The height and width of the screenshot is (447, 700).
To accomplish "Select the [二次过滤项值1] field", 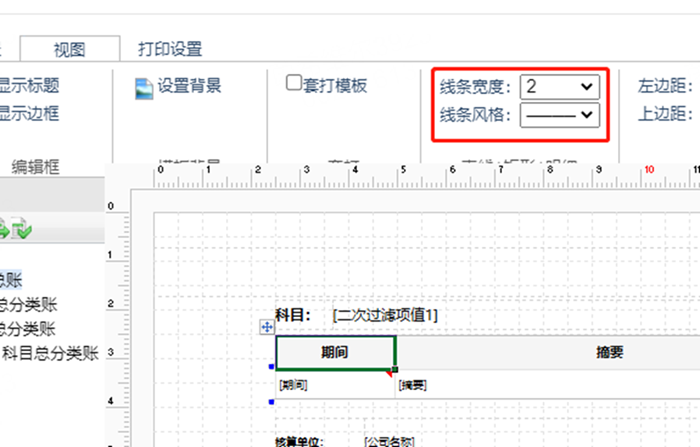I will (385, 315).
